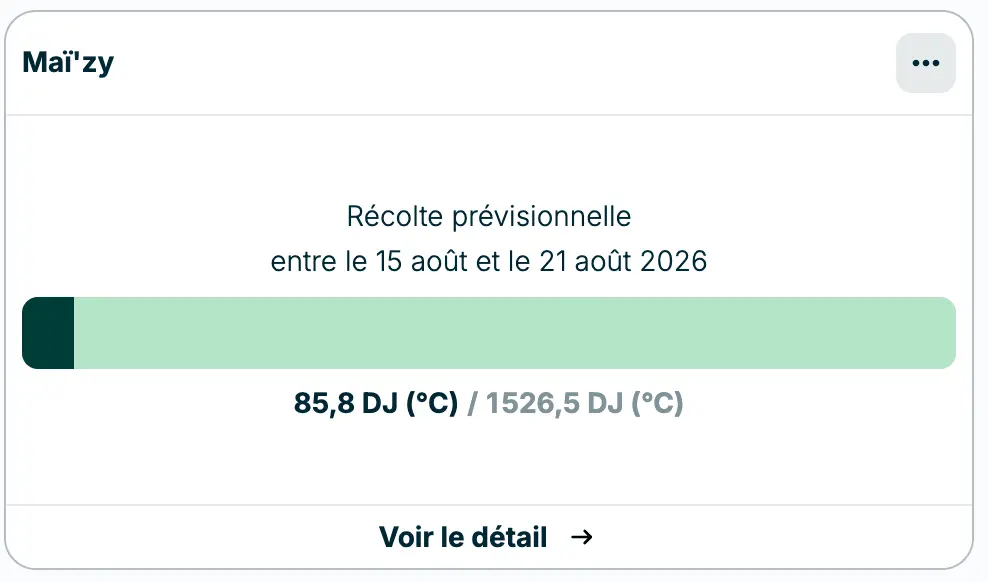
Task: Click the Récolte prévisionnelle text
Action: click(488, 216)
